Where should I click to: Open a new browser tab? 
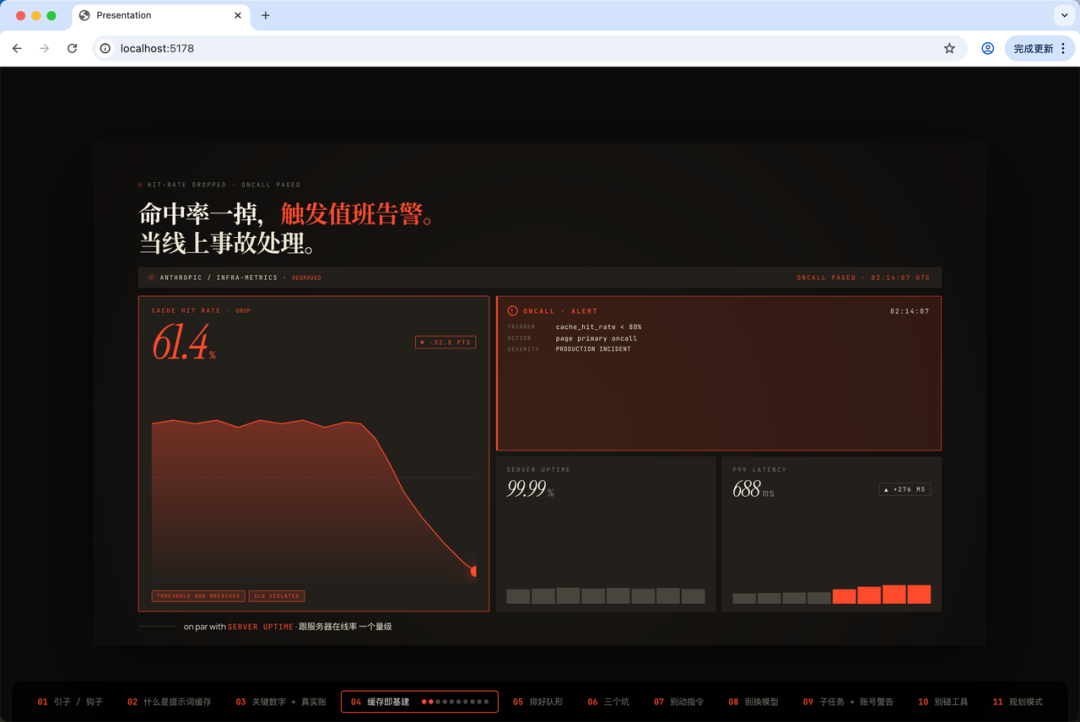[265, 15]
